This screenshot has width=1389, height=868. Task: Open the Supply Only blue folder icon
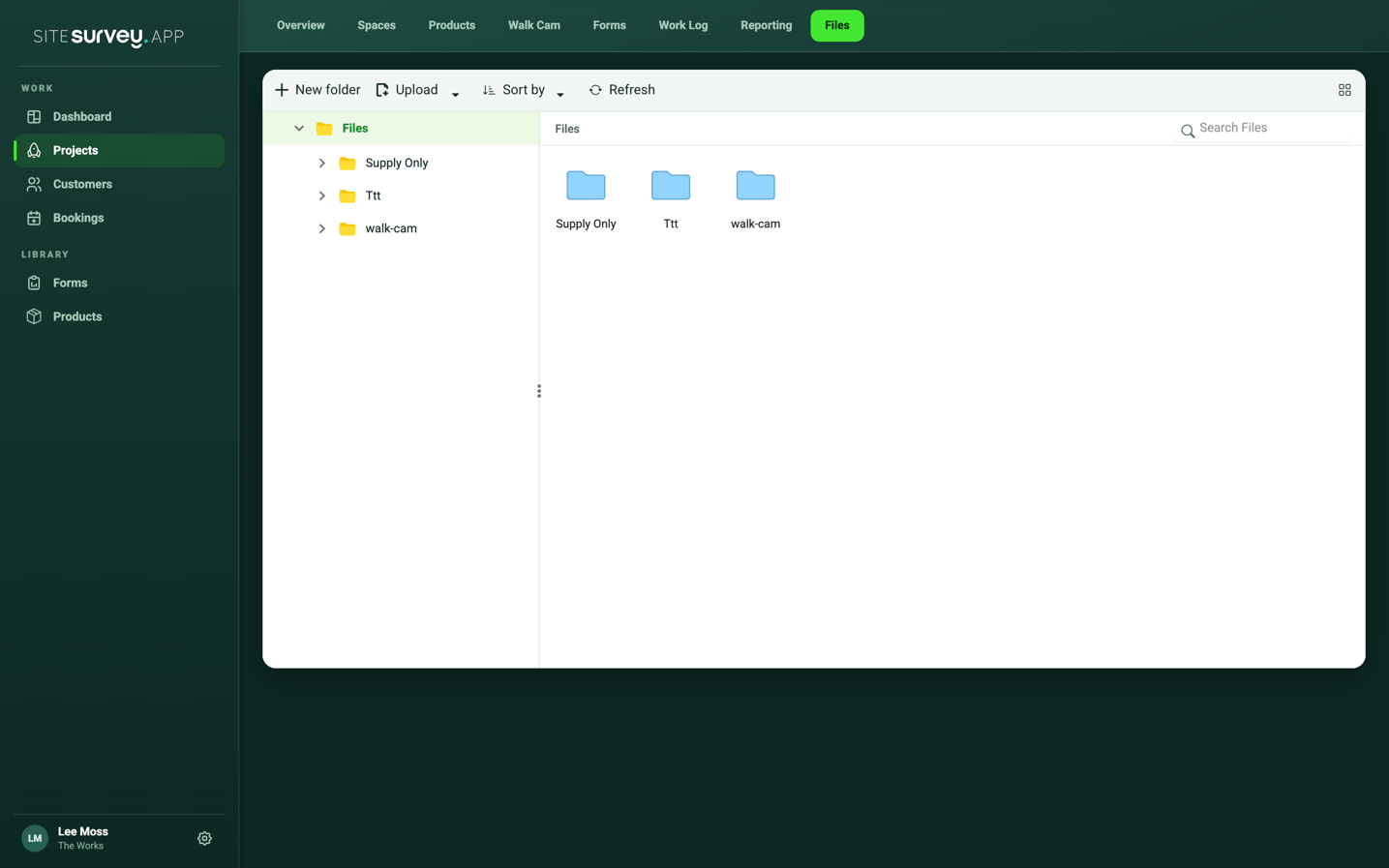pos(586,186)
